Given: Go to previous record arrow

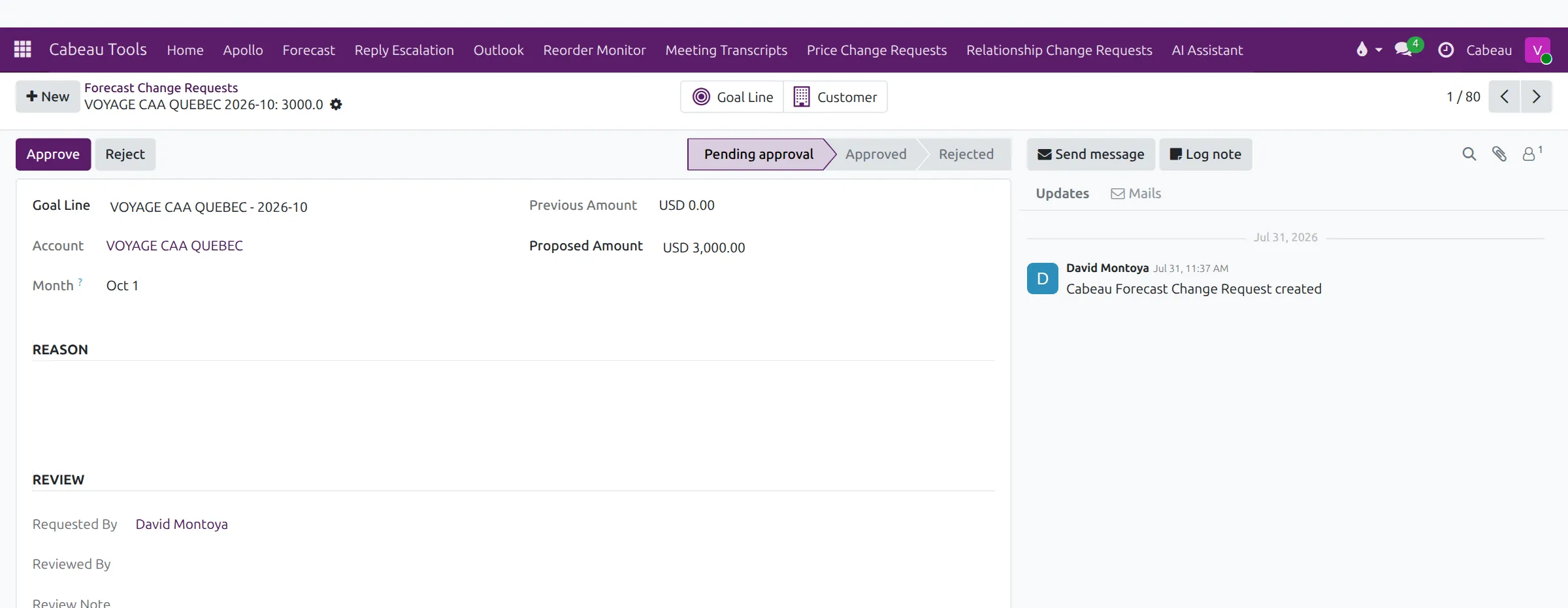Looking at the screenshot, I should pos(1504,97).
